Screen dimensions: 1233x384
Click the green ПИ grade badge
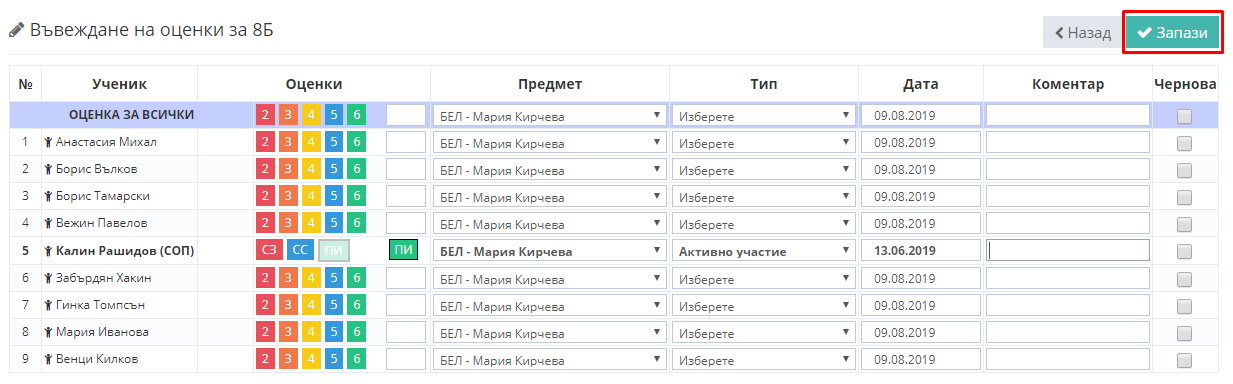click(403, 250)
